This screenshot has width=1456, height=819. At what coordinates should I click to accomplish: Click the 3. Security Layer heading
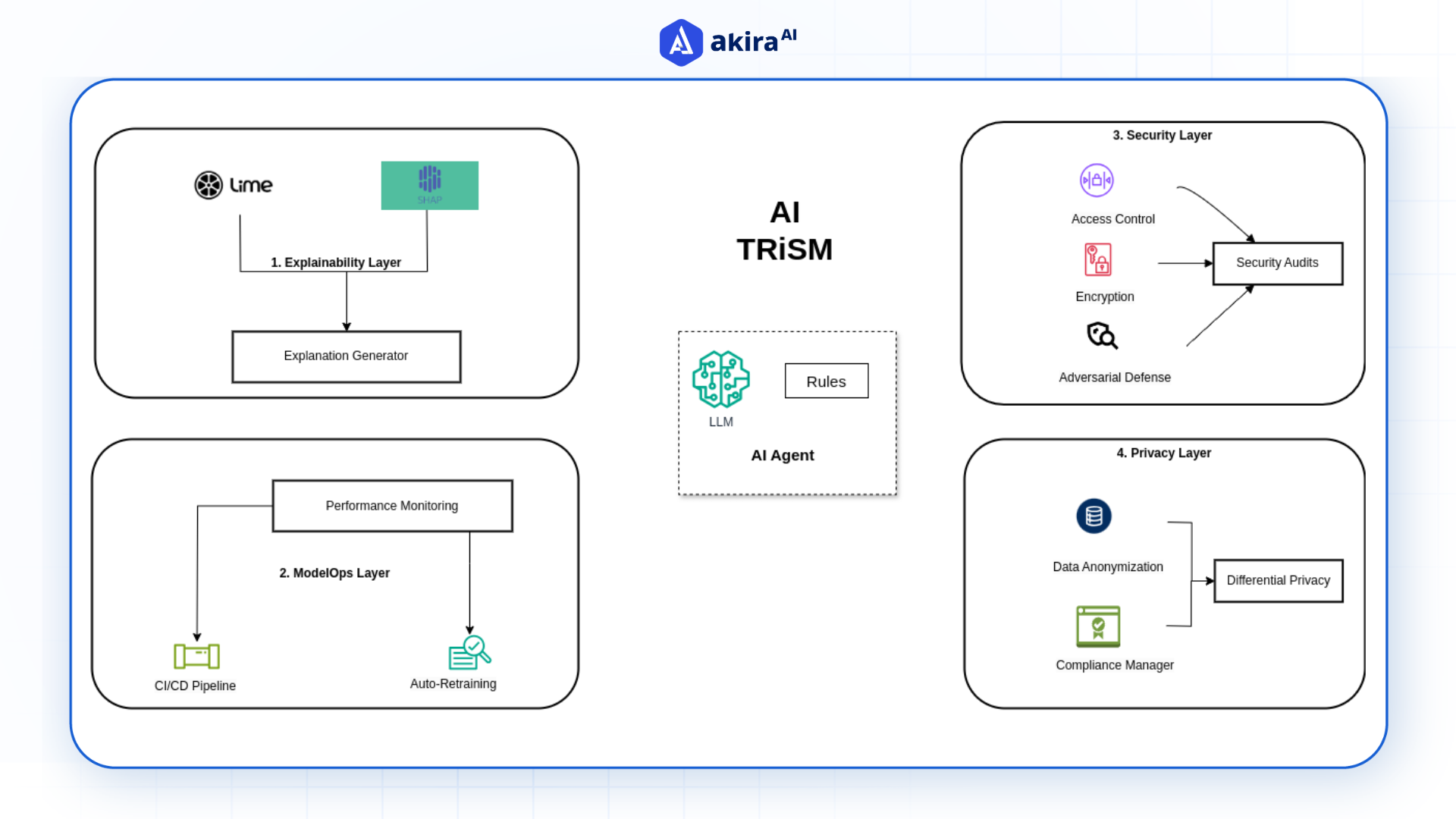[1162, 135]
